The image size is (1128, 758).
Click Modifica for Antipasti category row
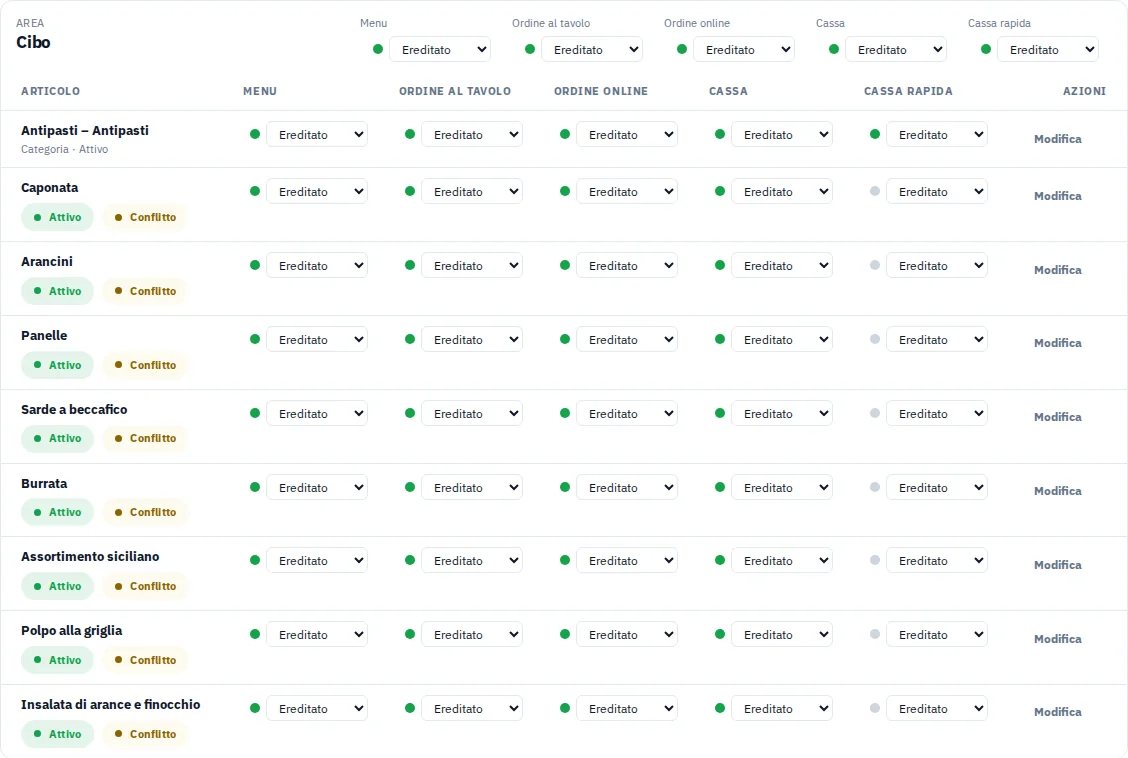(1058, 139)
